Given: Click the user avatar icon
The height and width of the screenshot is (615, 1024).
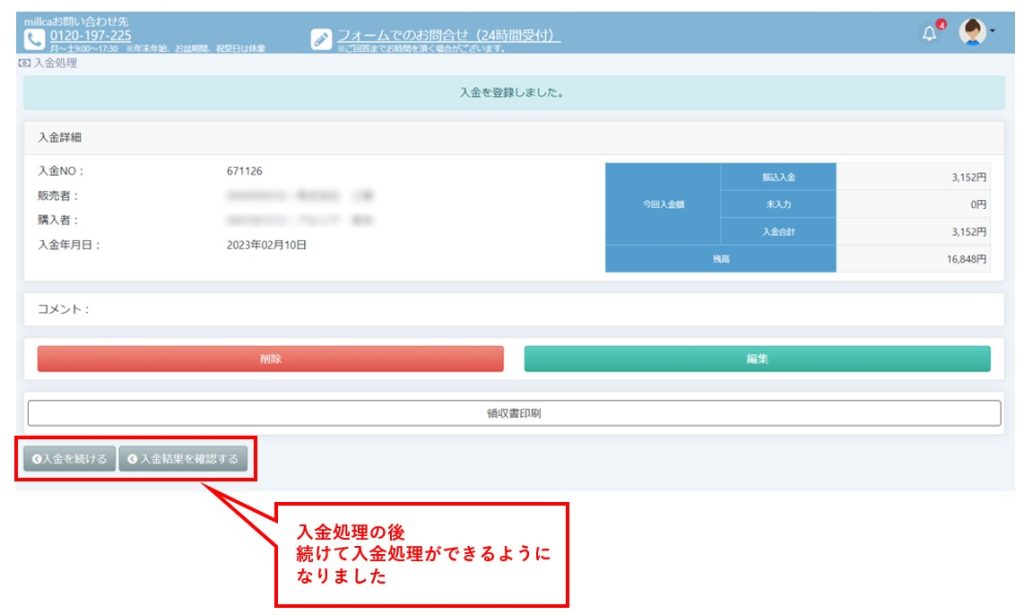Looking at the screenshot, I should coord(971,33).
